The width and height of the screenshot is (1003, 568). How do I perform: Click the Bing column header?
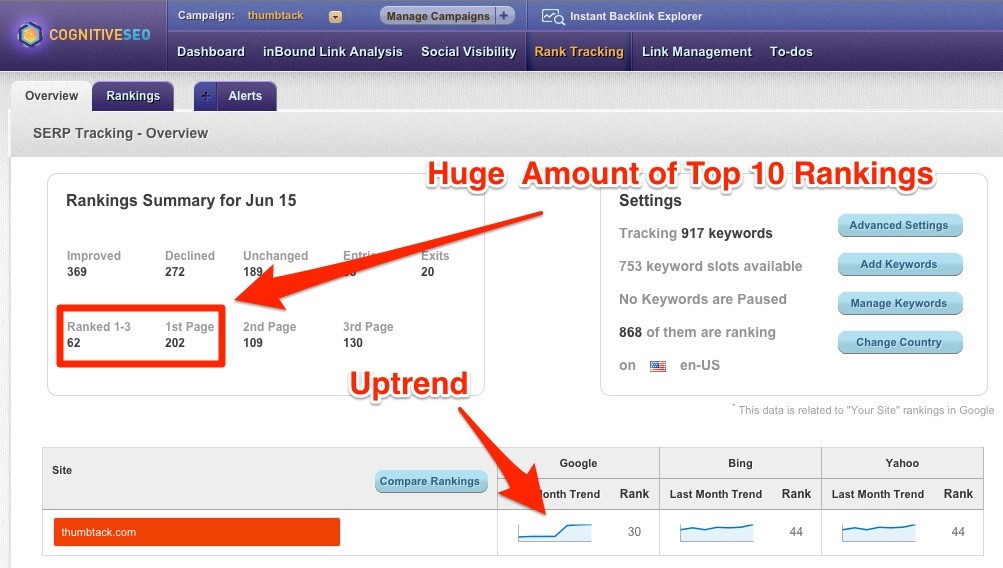click(740, 463)
